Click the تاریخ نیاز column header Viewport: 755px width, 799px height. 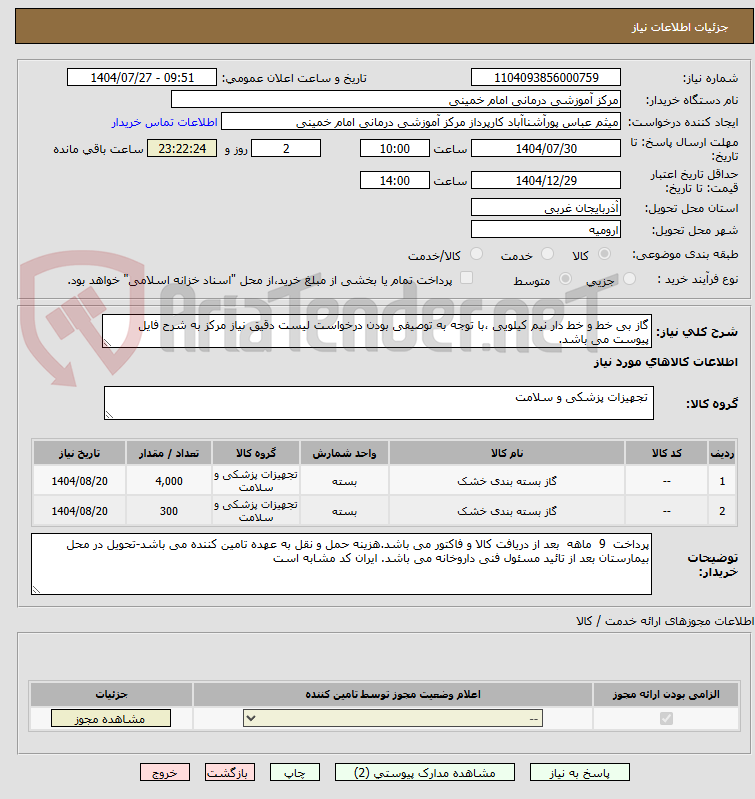click(79, 453)
